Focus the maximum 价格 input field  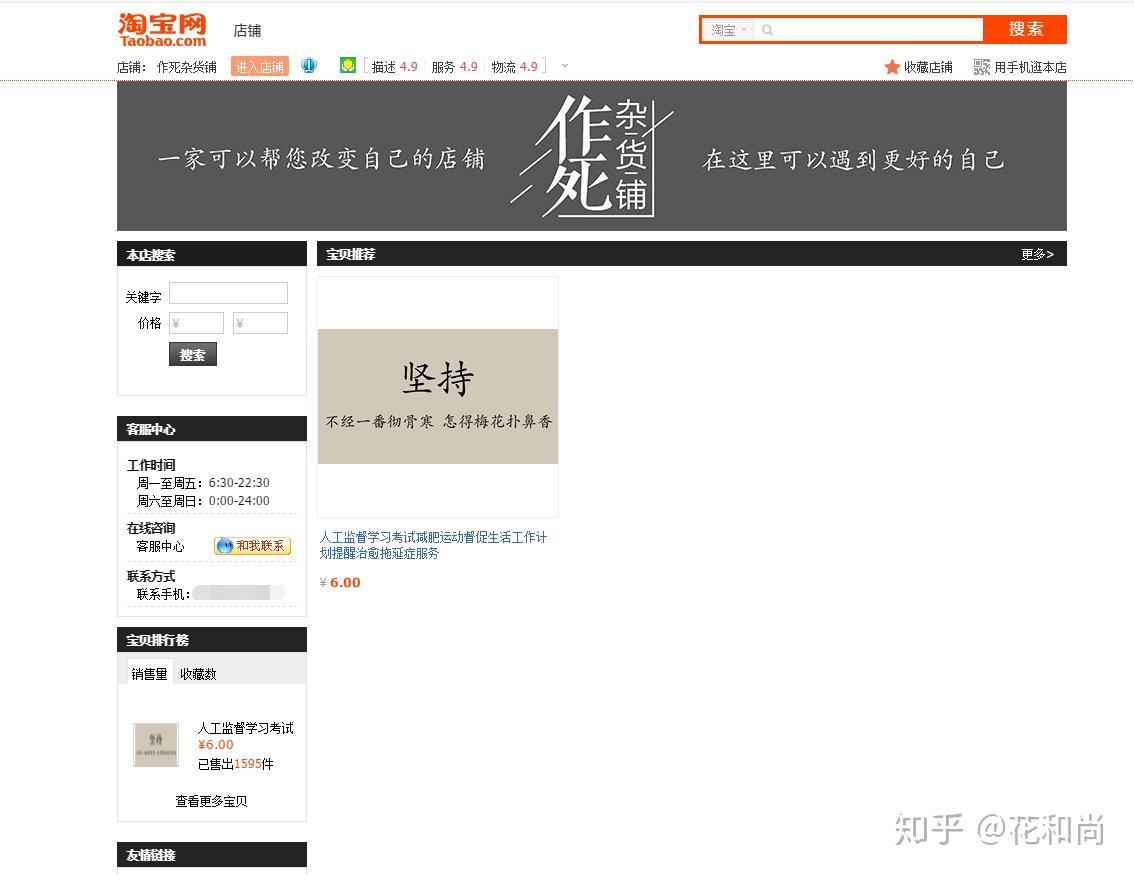260,323
